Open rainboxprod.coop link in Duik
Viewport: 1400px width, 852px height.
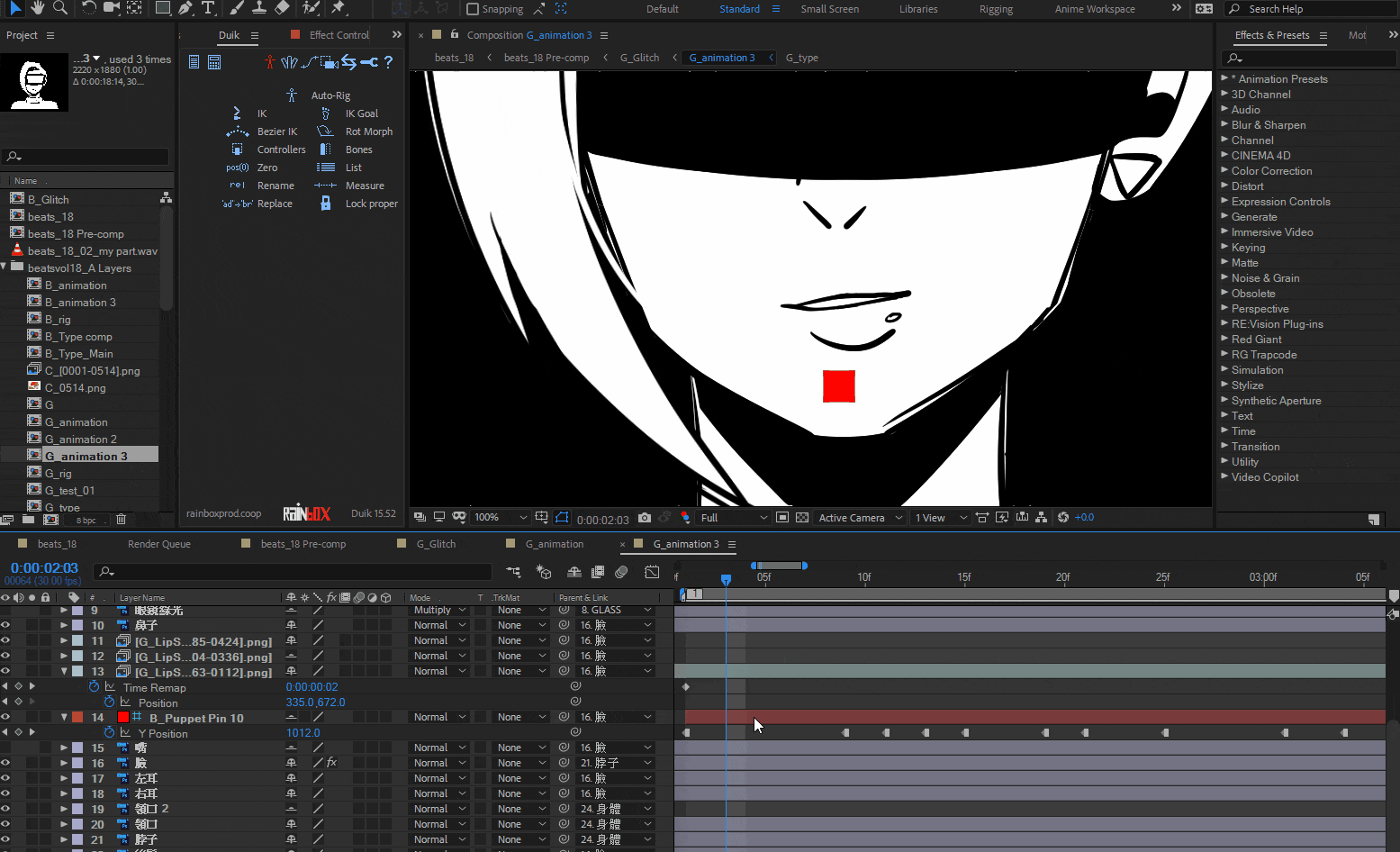click(x=223, y=513)
